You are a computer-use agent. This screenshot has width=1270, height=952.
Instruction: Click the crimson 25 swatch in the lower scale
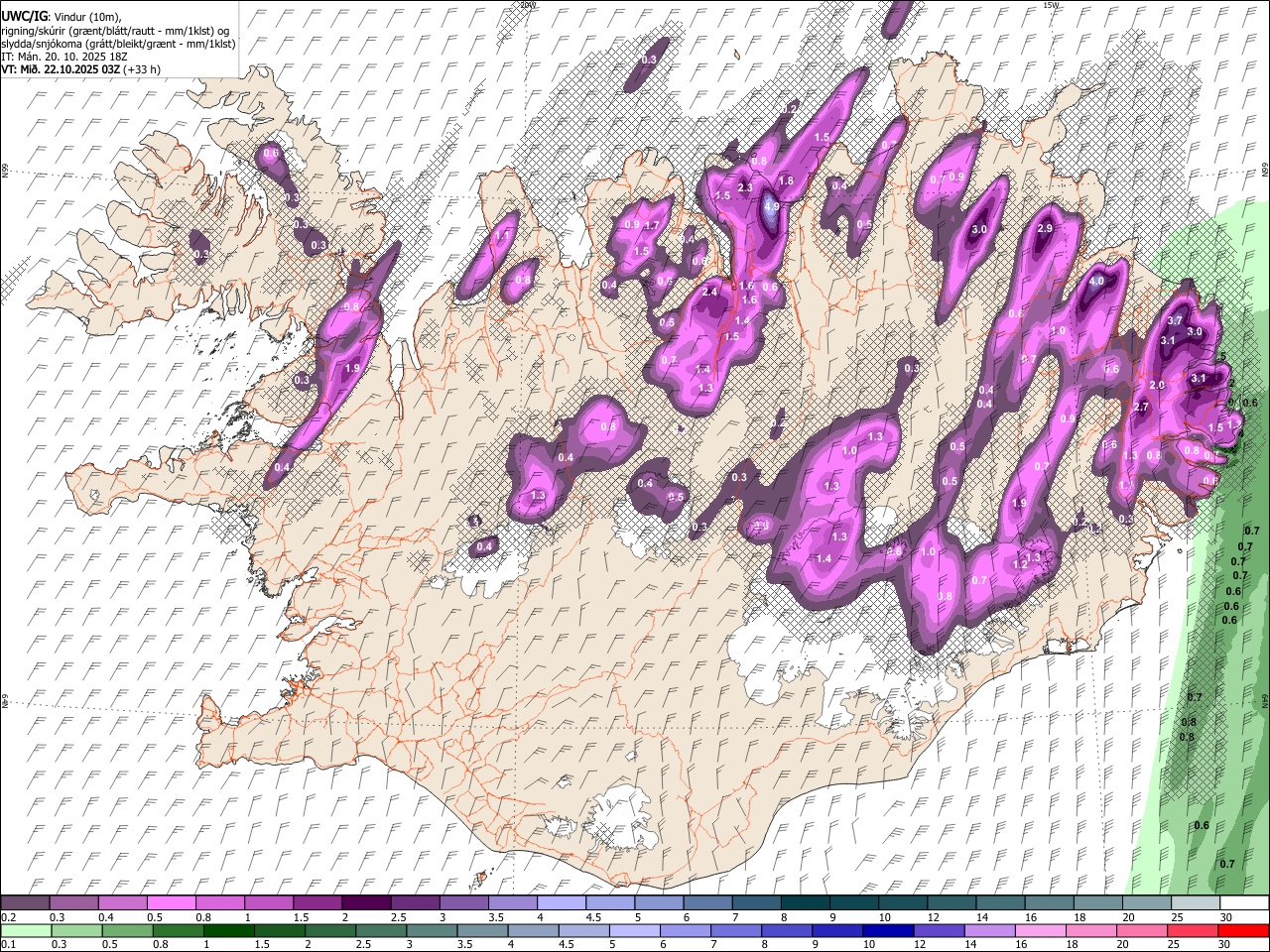1193,930
